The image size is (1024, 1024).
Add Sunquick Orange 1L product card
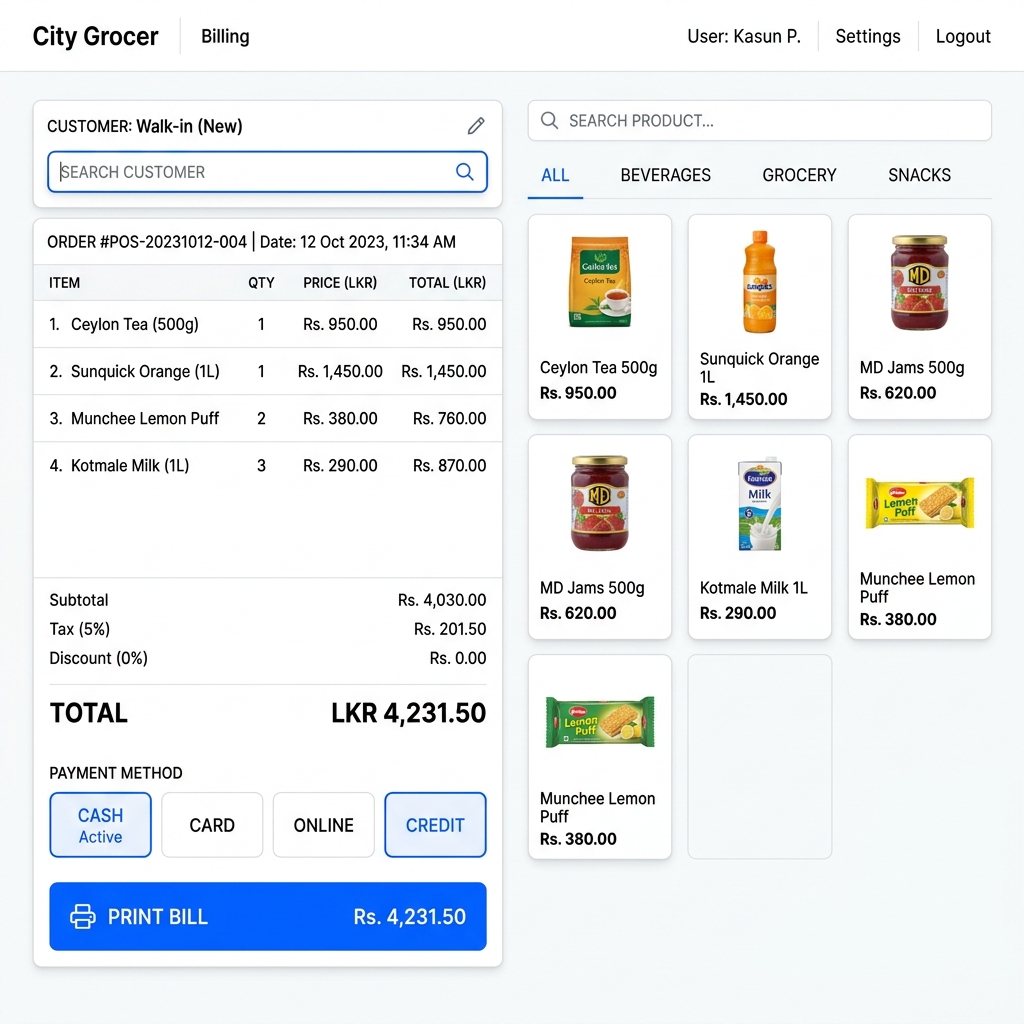pos(760,317)
